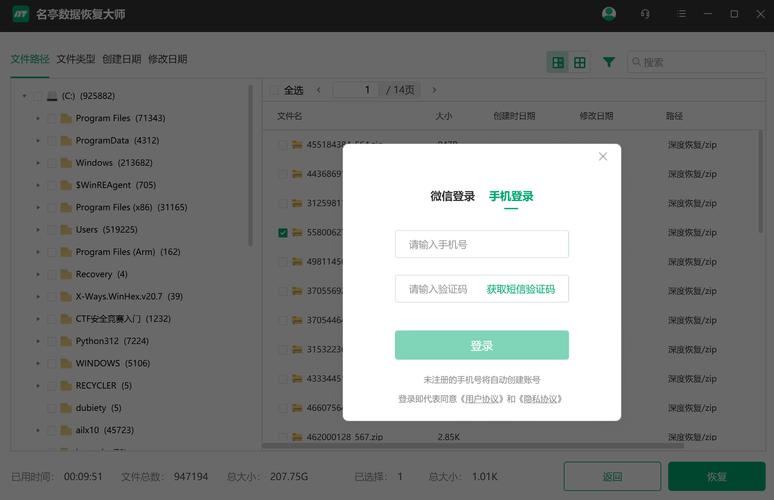
Task: Click the C: drive icon
Action: coord(52,96)
